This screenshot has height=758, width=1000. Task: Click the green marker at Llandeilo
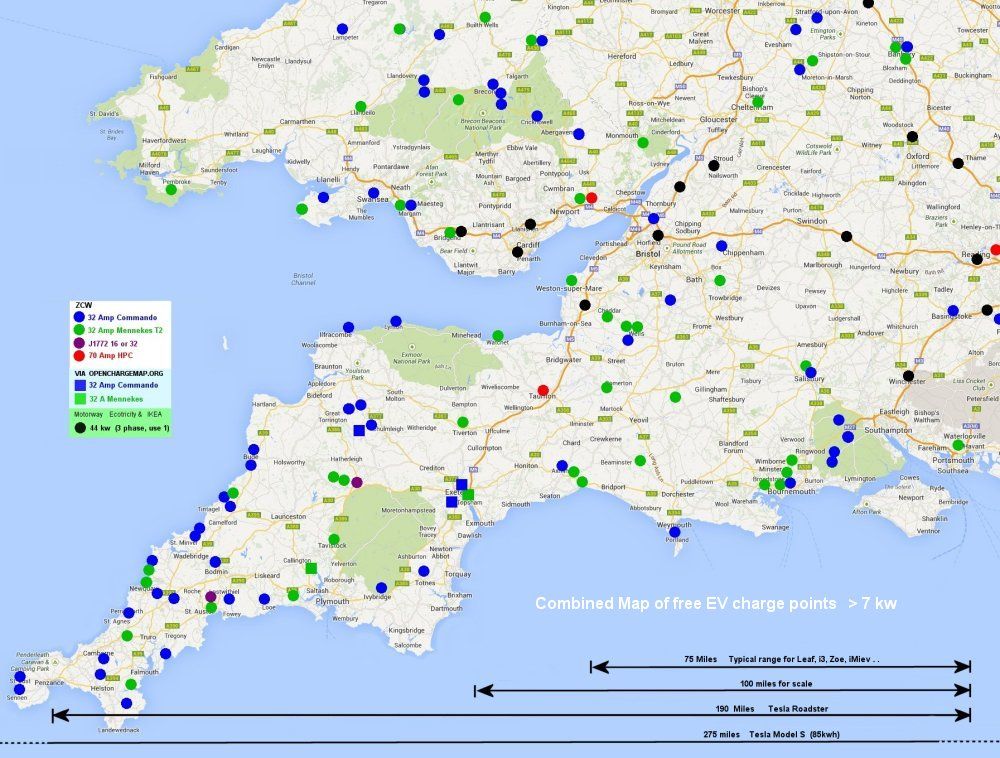(360, 106)
